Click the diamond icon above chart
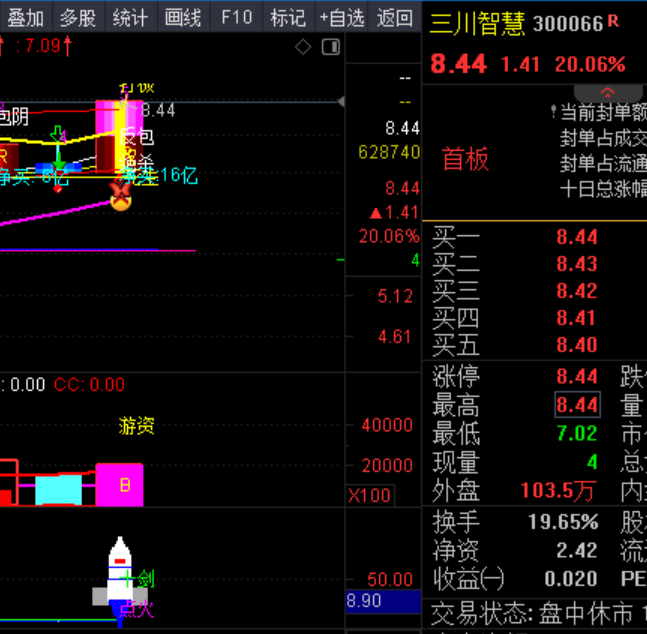This screenshot has height=634, width=647. click(303, 47)
